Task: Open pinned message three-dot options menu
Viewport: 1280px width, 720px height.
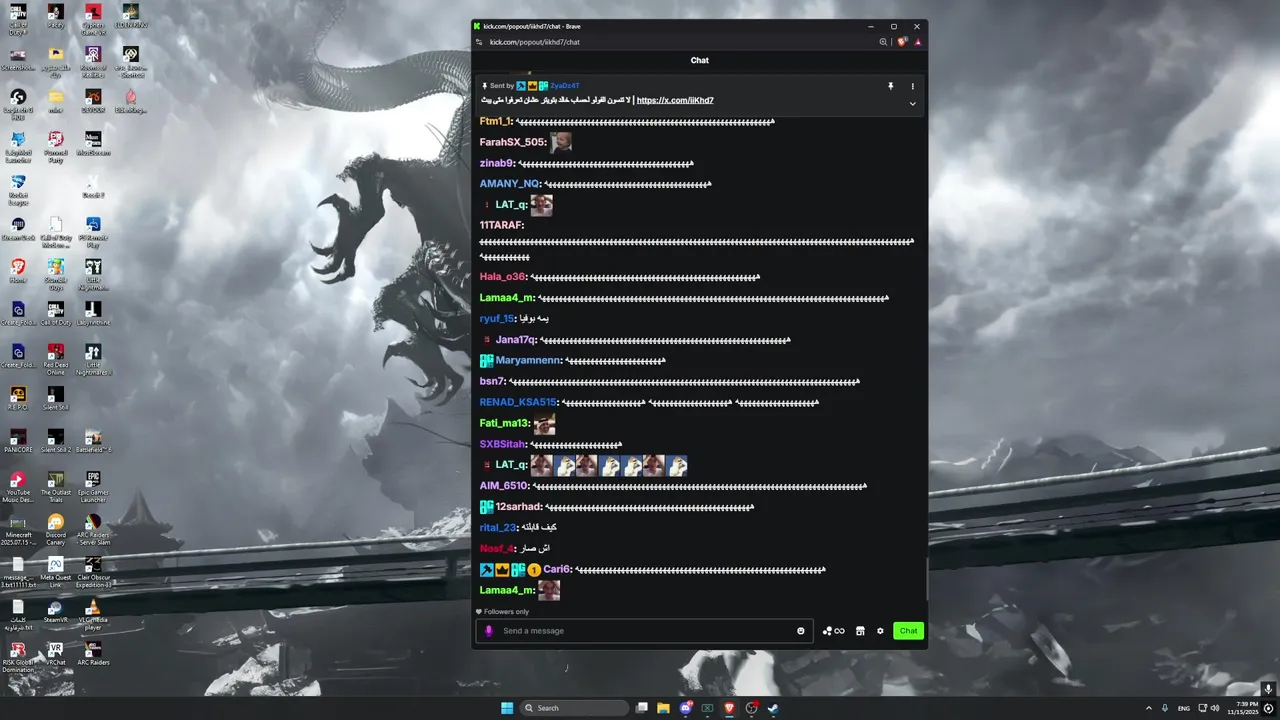Action: pos(912,86)
